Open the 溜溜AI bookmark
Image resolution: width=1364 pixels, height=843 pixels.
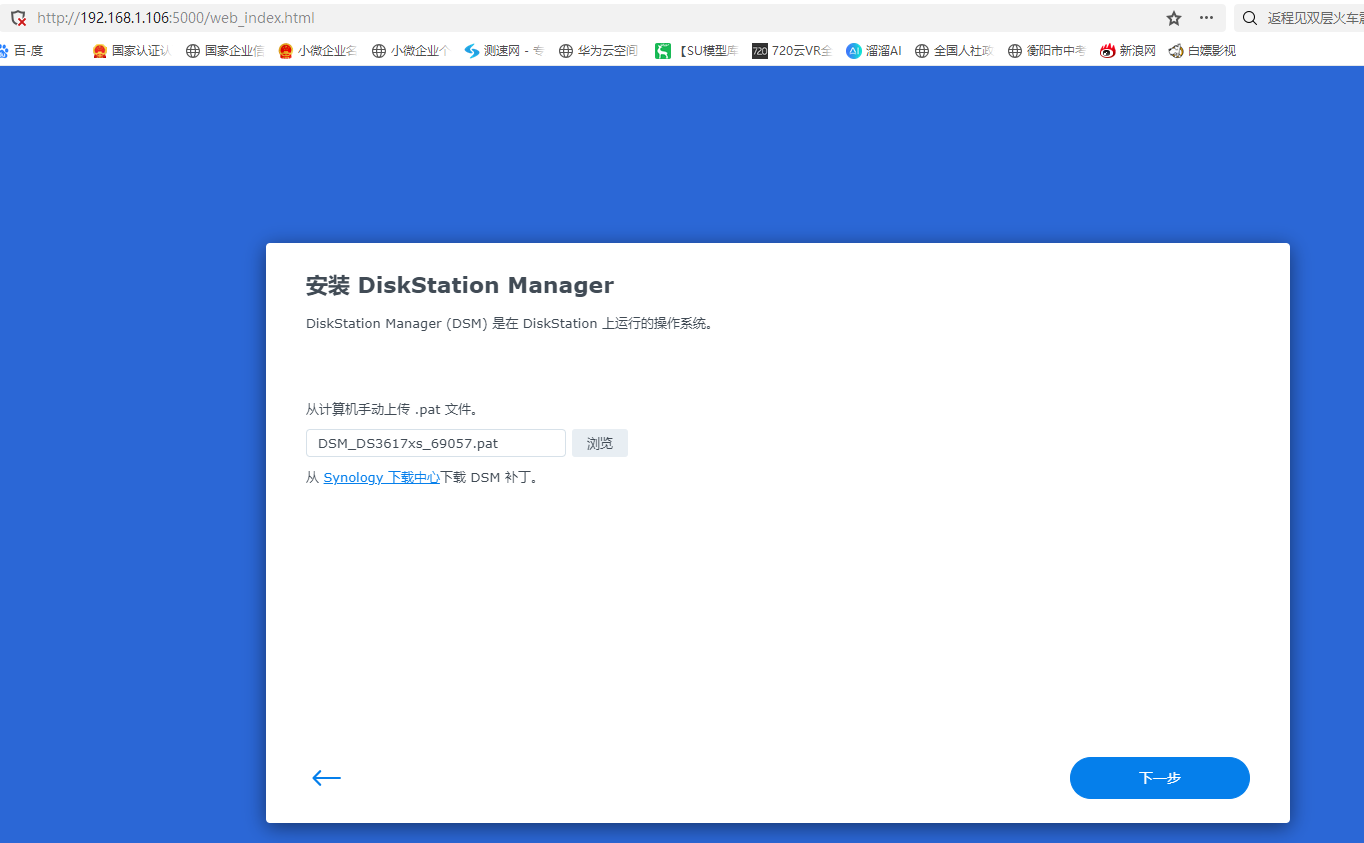point(873,50)
